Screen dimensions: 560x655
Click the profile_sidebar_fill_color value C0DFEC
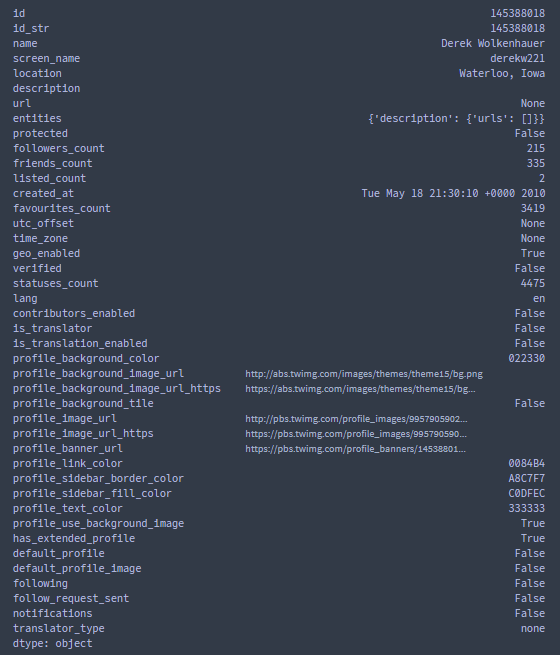(527, 493)
